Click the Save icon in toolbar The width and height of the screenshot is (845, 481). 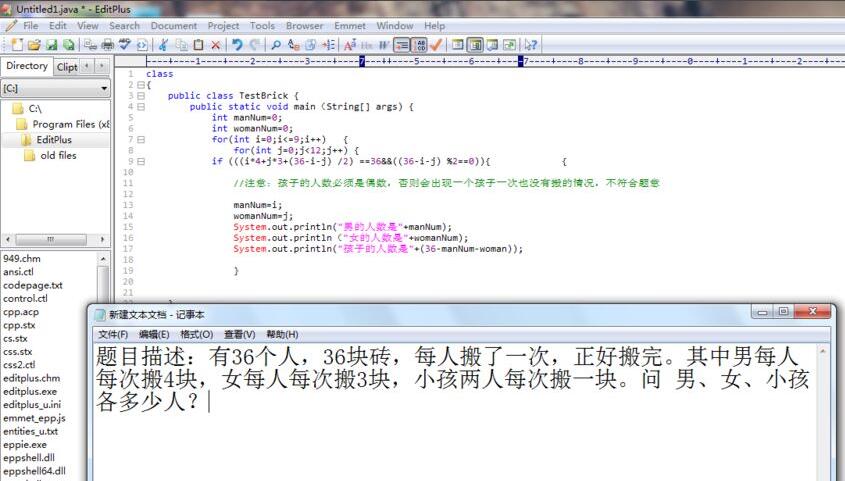[51, 45]
